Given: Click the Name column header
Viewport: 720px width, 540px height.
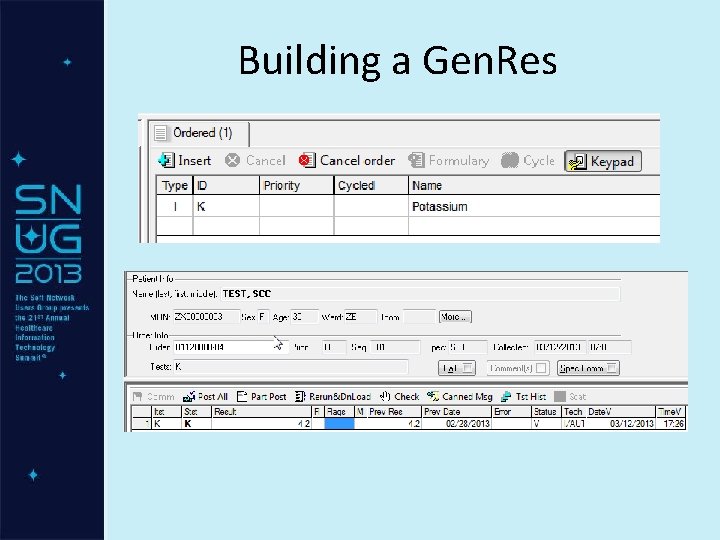Looking at the screenshot, I should 534,186.
